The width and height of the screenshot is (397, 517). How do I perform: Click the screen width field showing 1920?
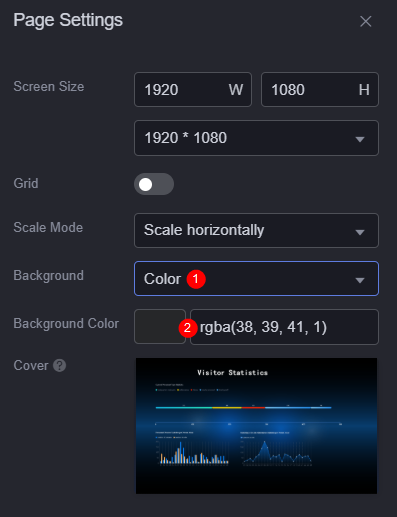click(193, 90)
